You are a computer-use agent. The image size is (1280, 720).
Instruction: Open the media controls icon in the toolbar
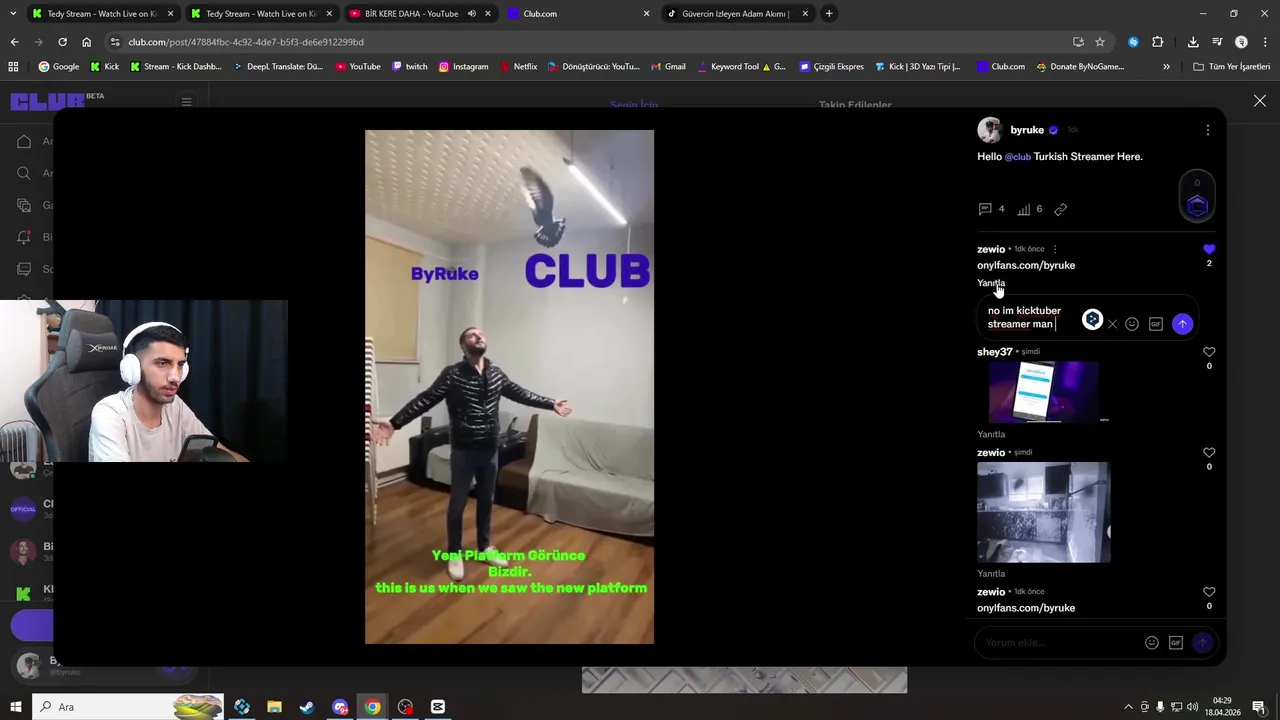tap(1217, 42)
